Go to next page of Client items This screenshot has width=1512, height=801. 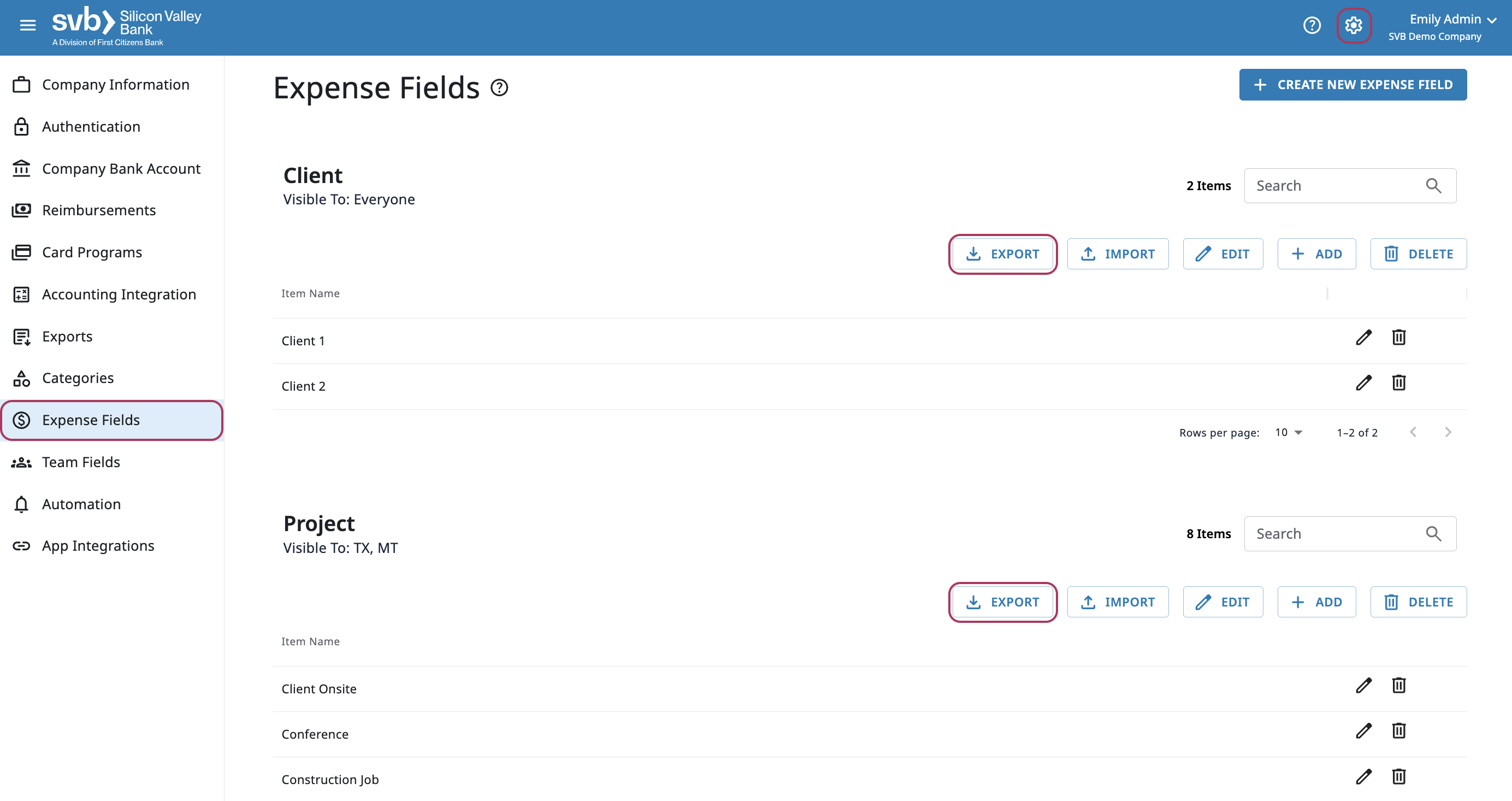click(x=1448, y=433)
